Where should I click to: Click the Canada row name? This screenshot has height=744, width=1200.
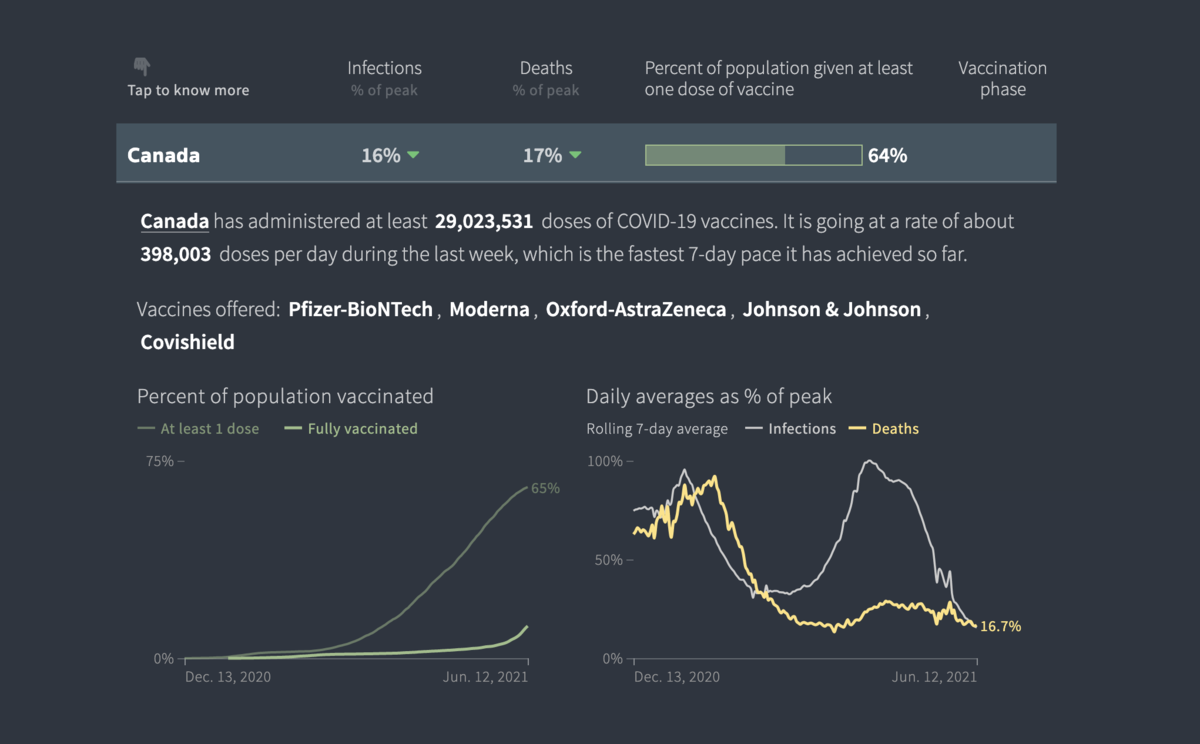point(164,155)
